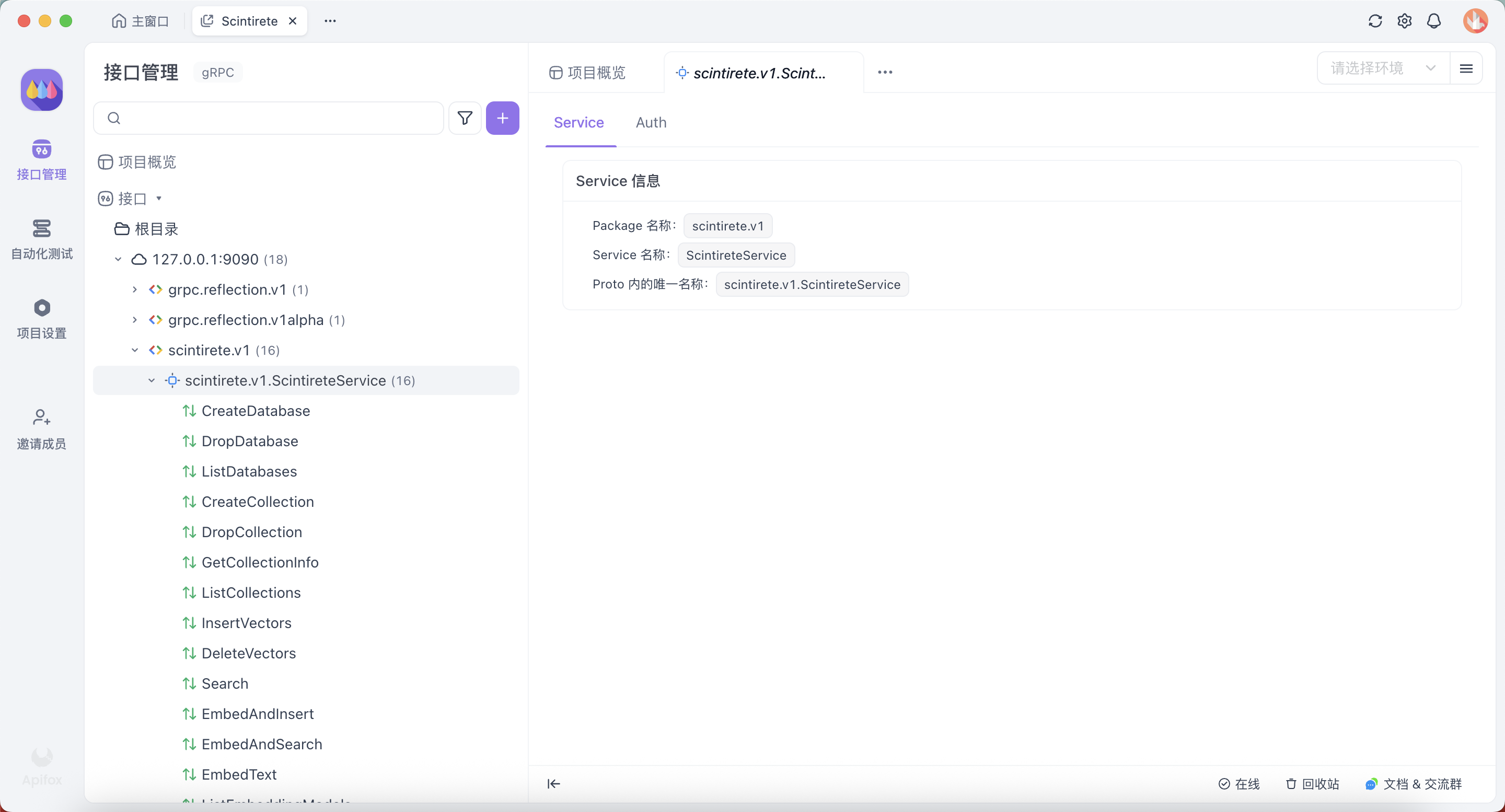
Task: Click the purple plus add button
Action: (502, 118)
